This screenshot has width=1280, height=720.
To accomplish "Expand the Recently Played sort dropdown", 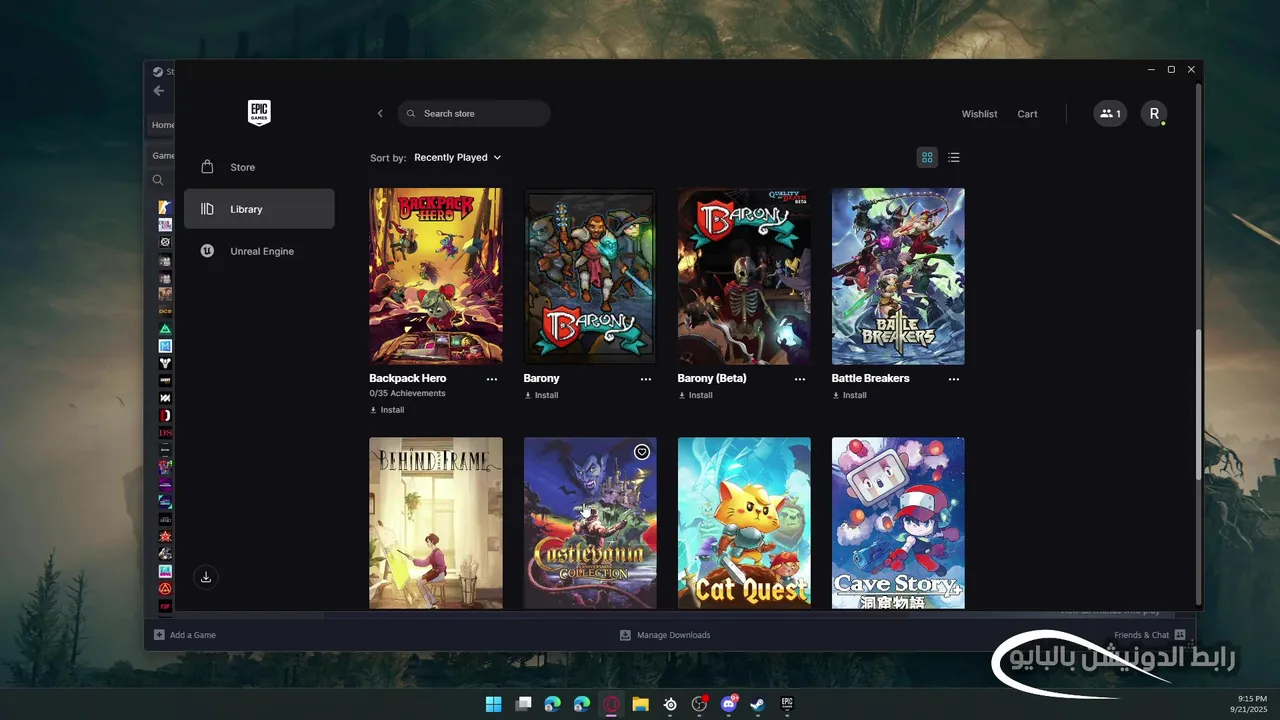I will 457,157.
